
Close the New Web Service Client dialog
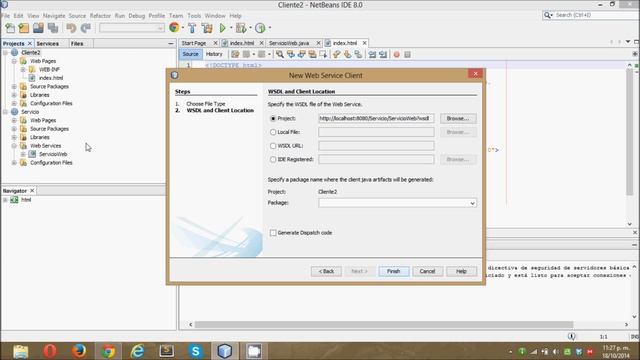tap(475, 74)
